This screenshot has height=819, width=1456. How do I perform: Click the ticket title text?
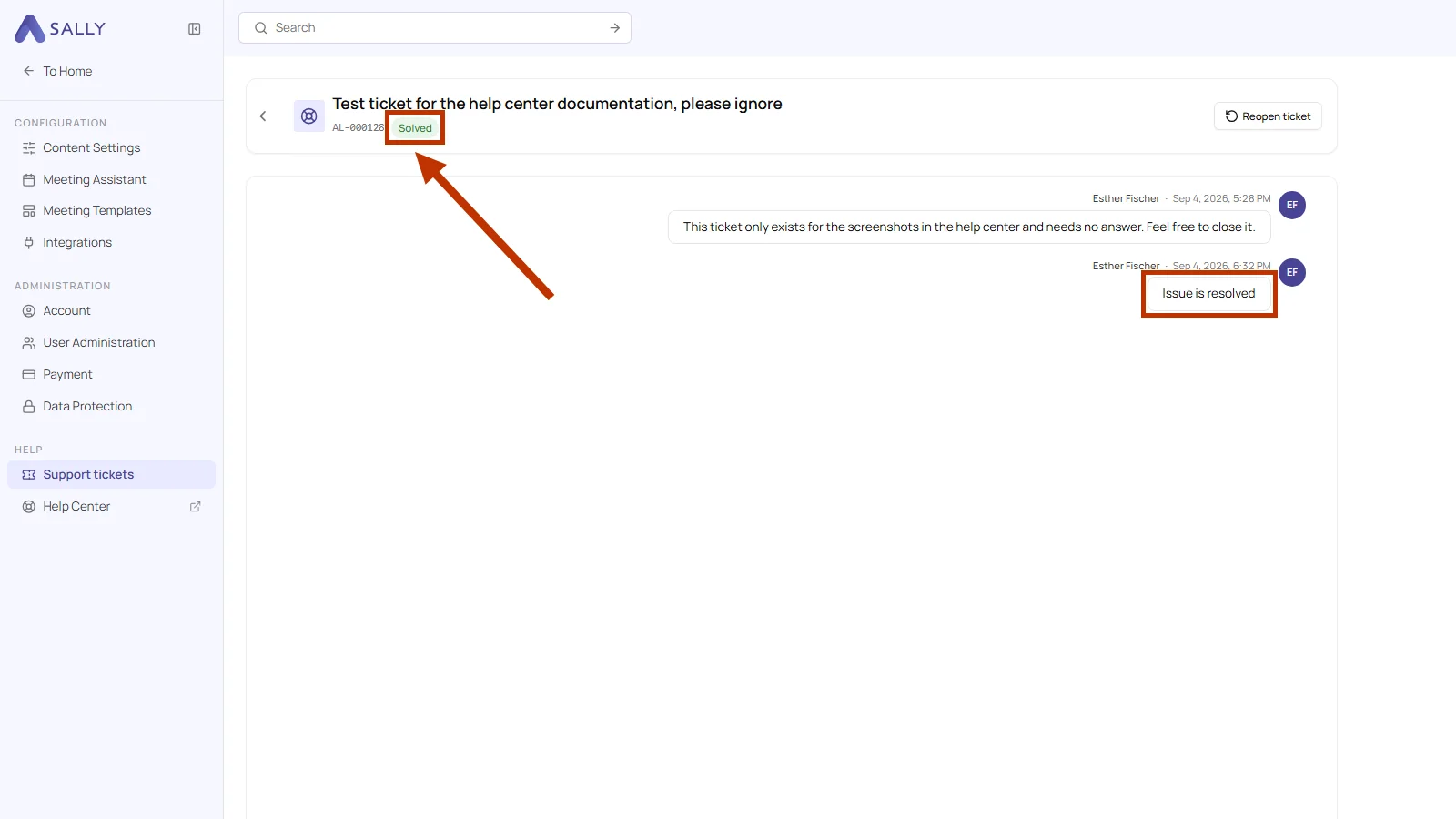(x=557, y=104)
